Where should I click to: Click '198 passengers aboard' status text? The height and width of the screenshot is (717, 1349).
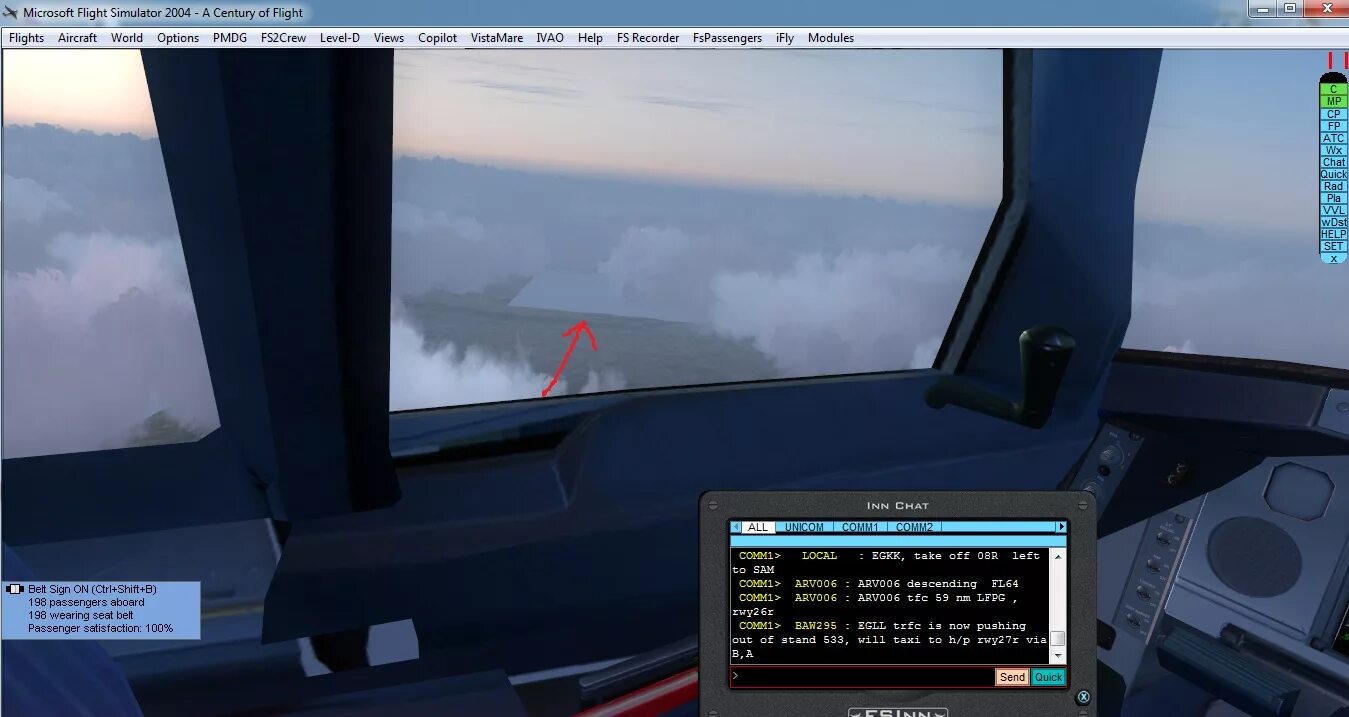click(x=86, y=602)
